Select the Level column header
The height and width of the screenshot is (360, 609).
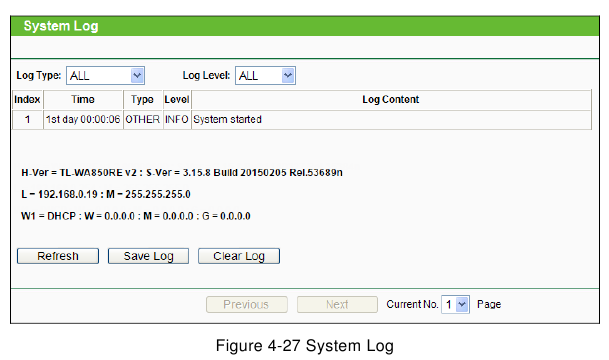[177, 100]
